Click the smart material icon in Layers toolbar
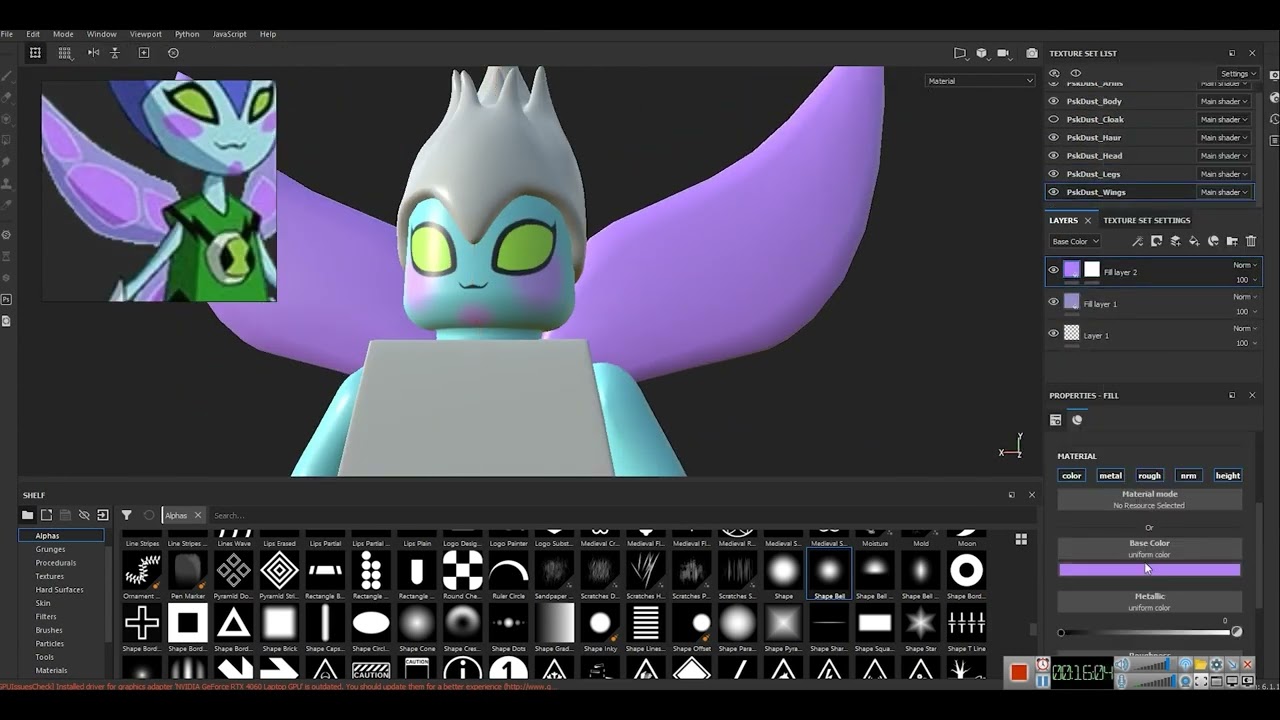The height and width of the screenshot is (720, 1280). click(x=1214, y=241)
